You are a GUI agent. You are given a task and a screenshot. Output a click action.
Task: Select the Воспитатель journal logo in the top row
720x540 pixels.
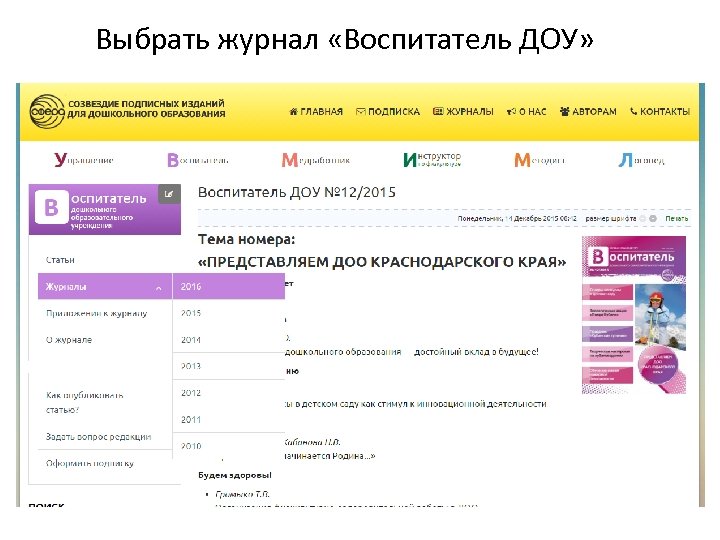197,160
